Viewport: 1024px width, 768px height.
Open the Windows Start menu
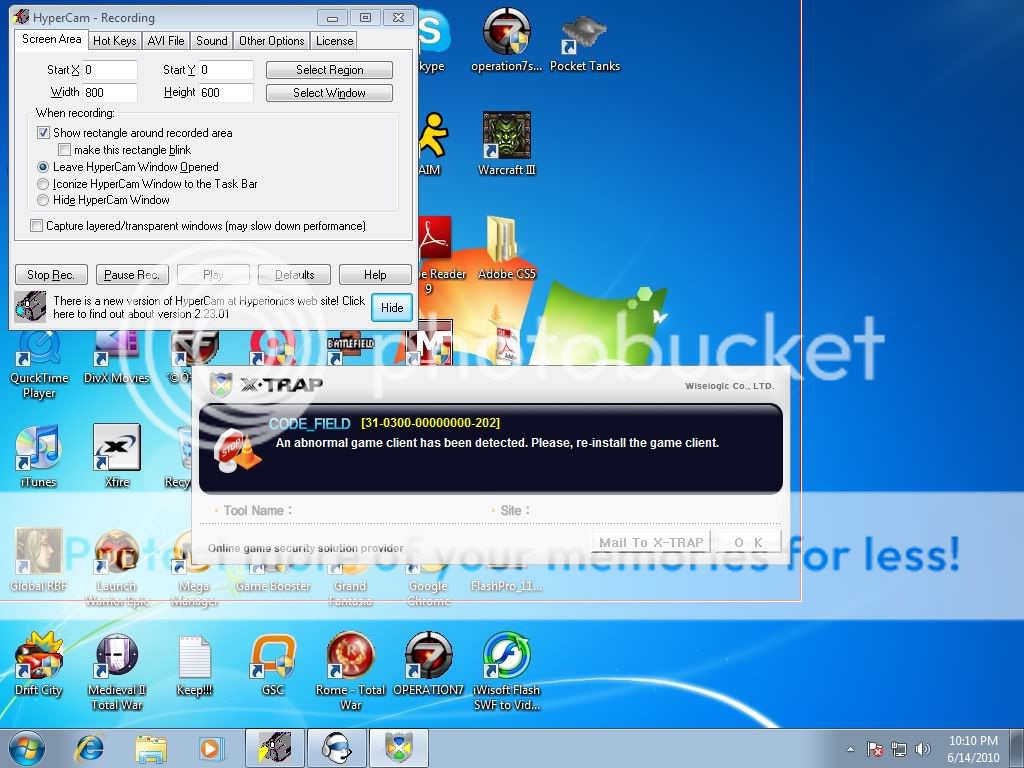[x=27, y=747]
